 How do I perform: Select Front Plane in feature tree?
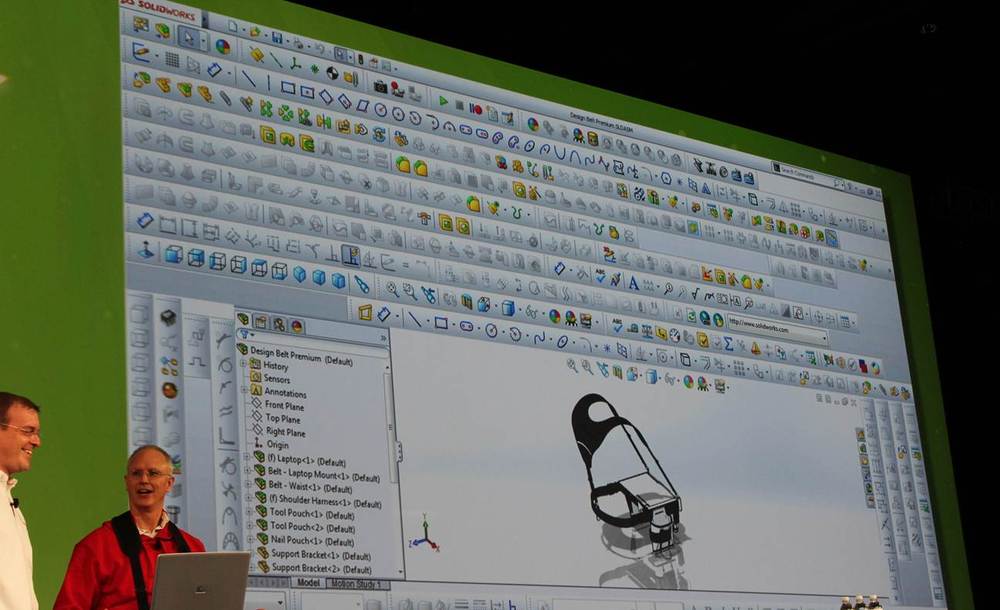pos(284,406)
